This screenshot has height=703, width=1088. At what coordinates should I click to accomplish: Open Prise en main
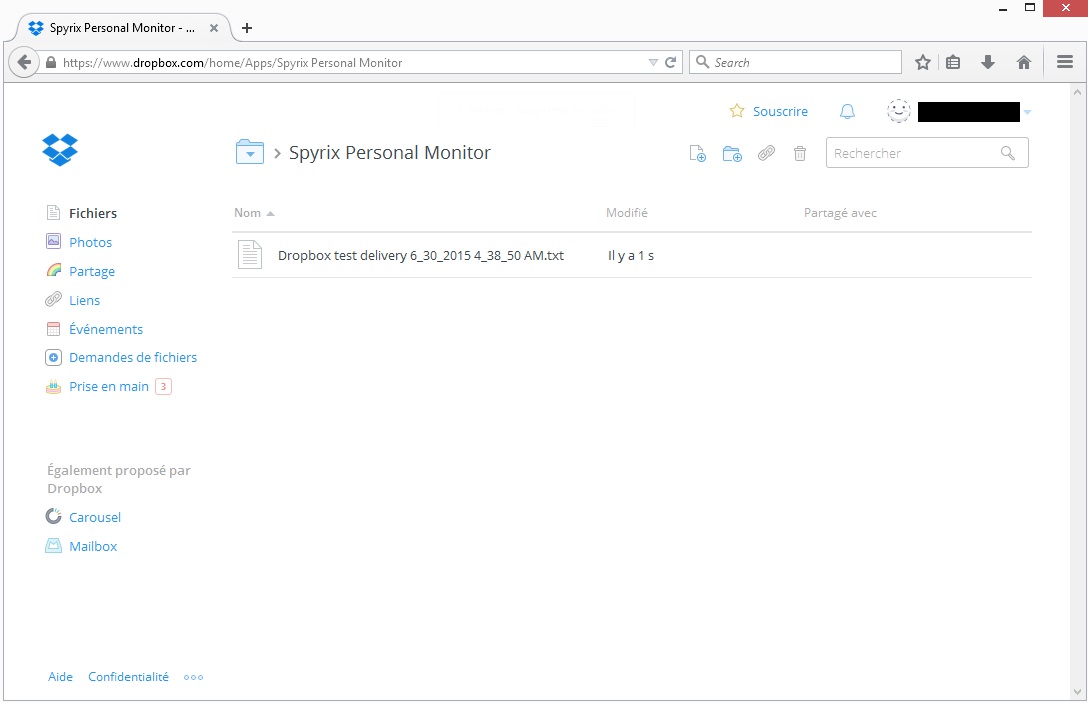click(x=109, y=387)
